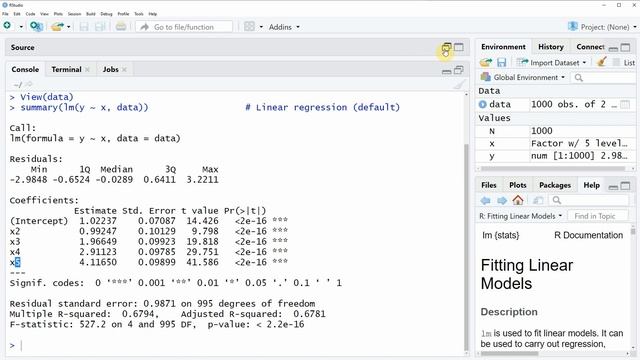Click the Help home icon
Viewport: 640px width, 360px height.
click(518, 200)
